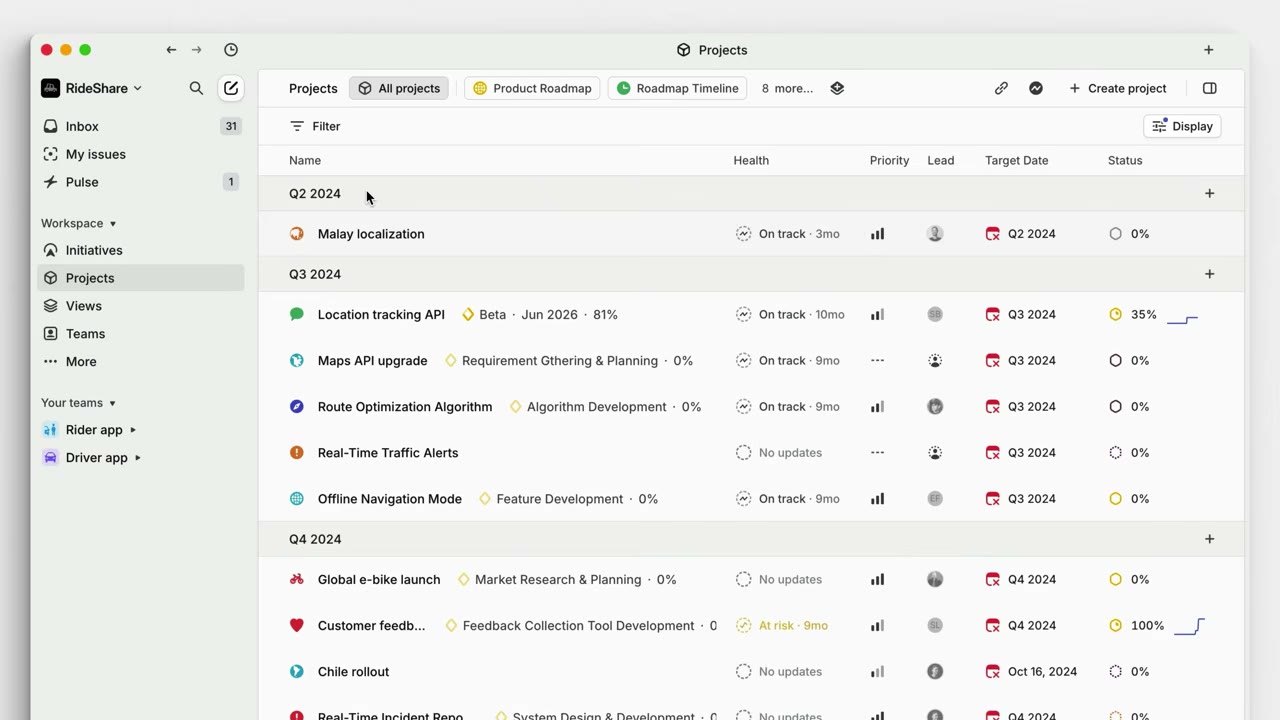Click priority bars for Malay localization

coord(877,234)
